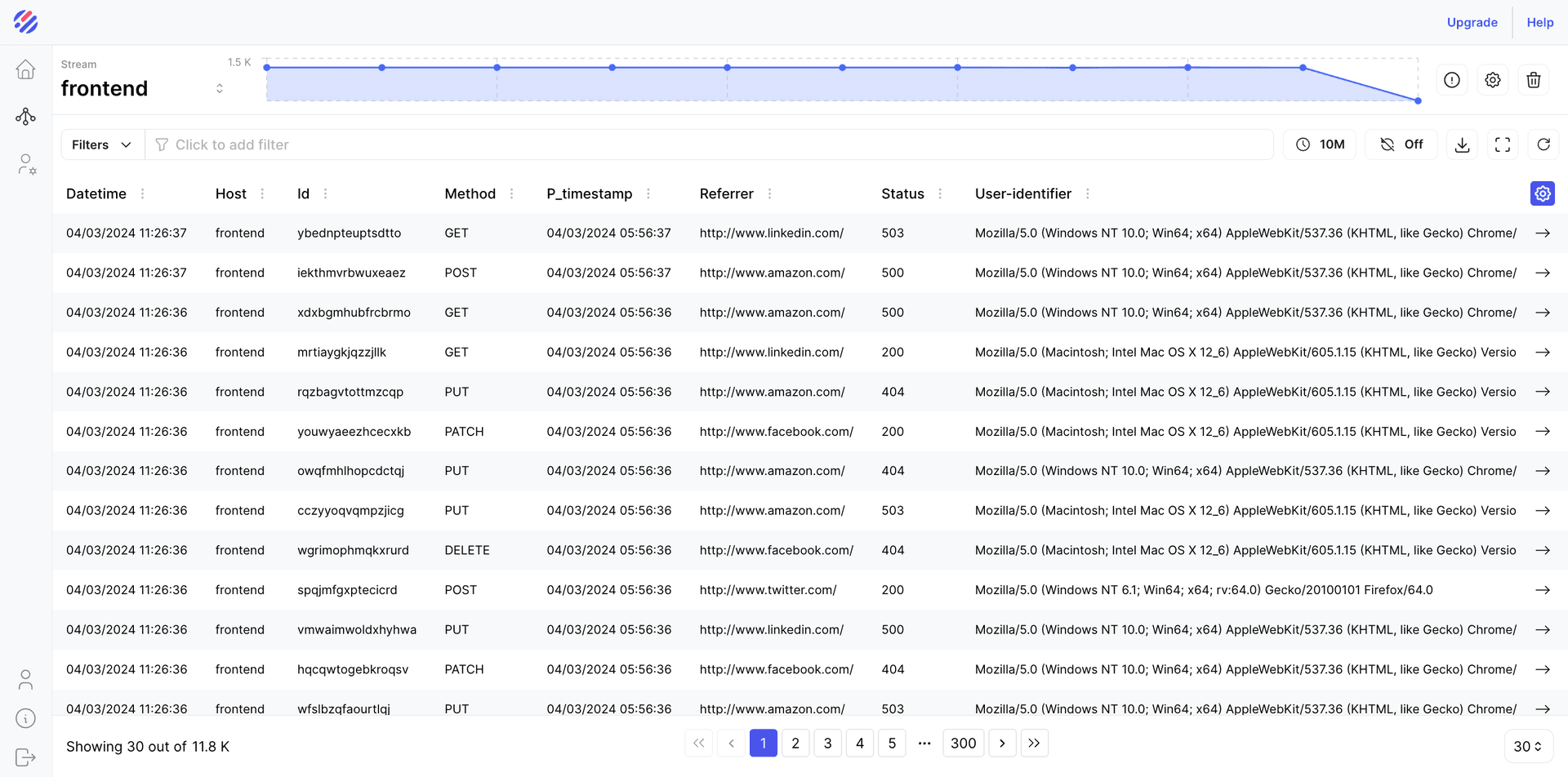Toggle live tail from Off

pyautogui.click(x=1401, y=144)
